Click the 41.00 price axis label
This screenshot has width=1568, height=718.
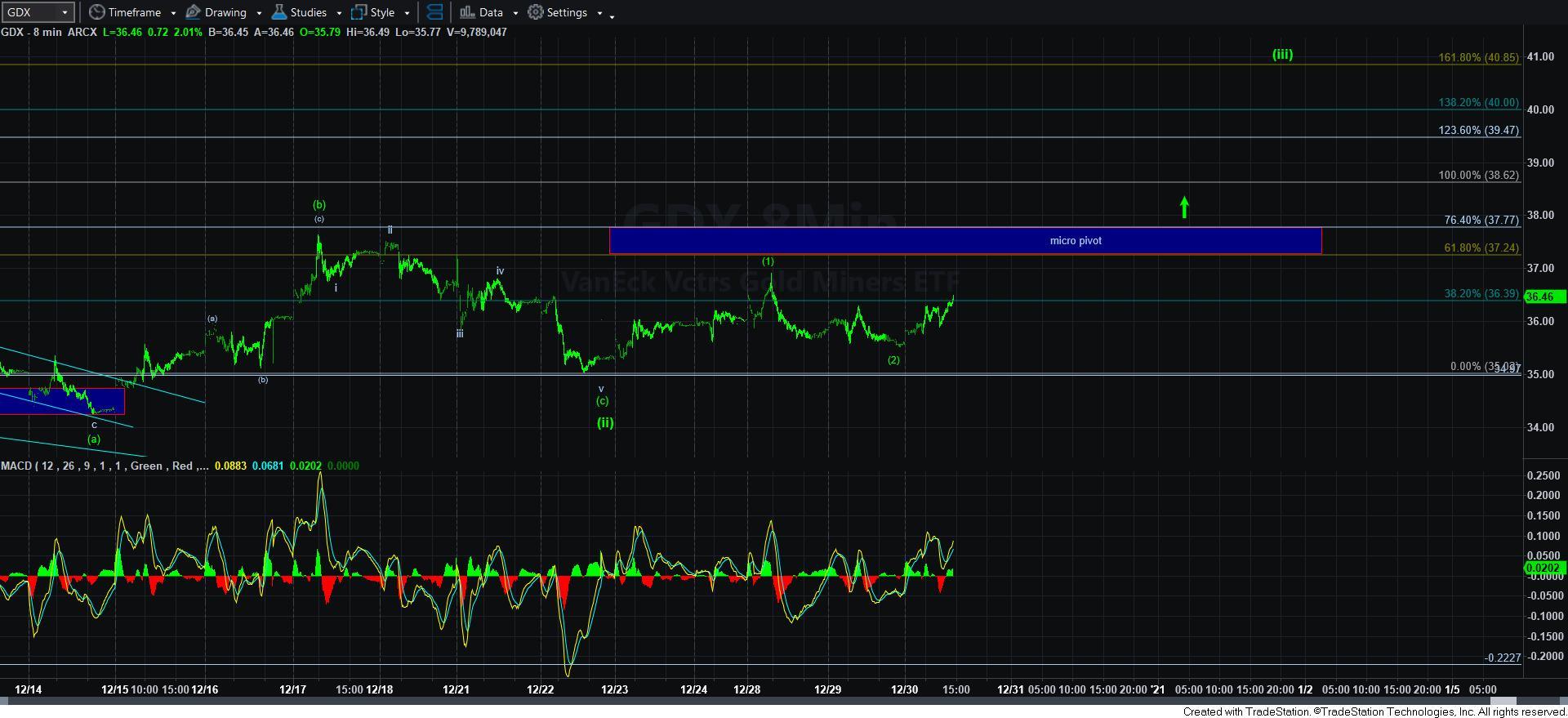[1540, 57]
